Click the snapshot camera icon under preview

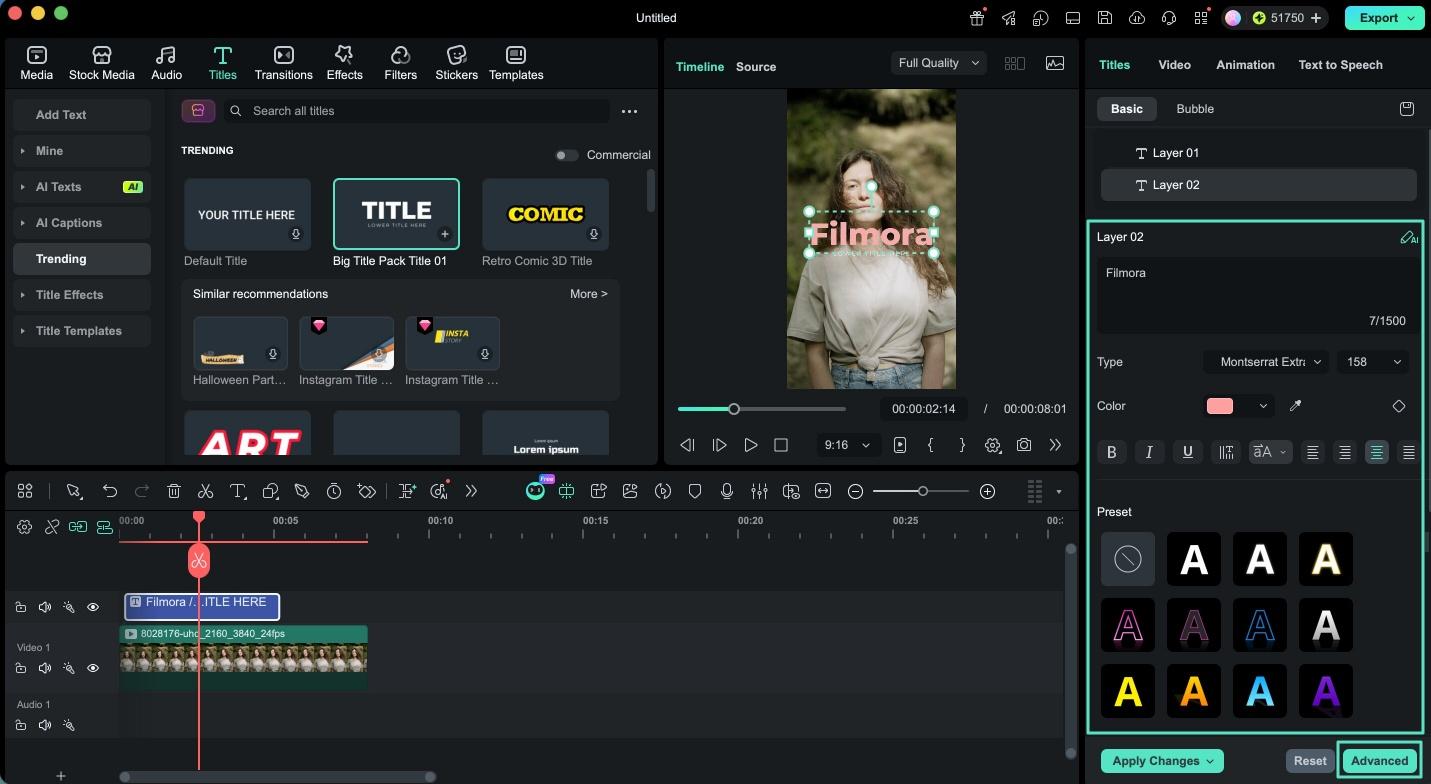1024,445
